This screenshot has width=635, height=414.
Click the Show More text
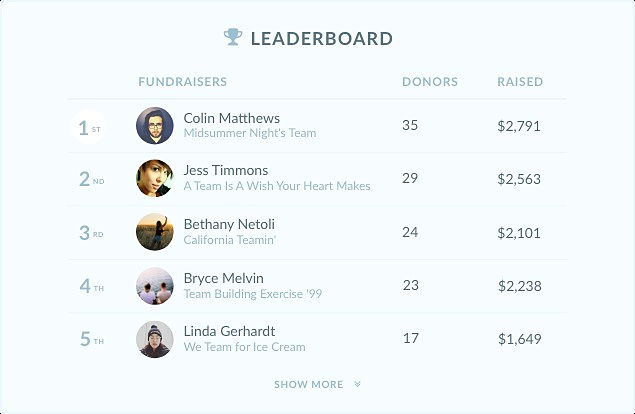click(309, 384)
